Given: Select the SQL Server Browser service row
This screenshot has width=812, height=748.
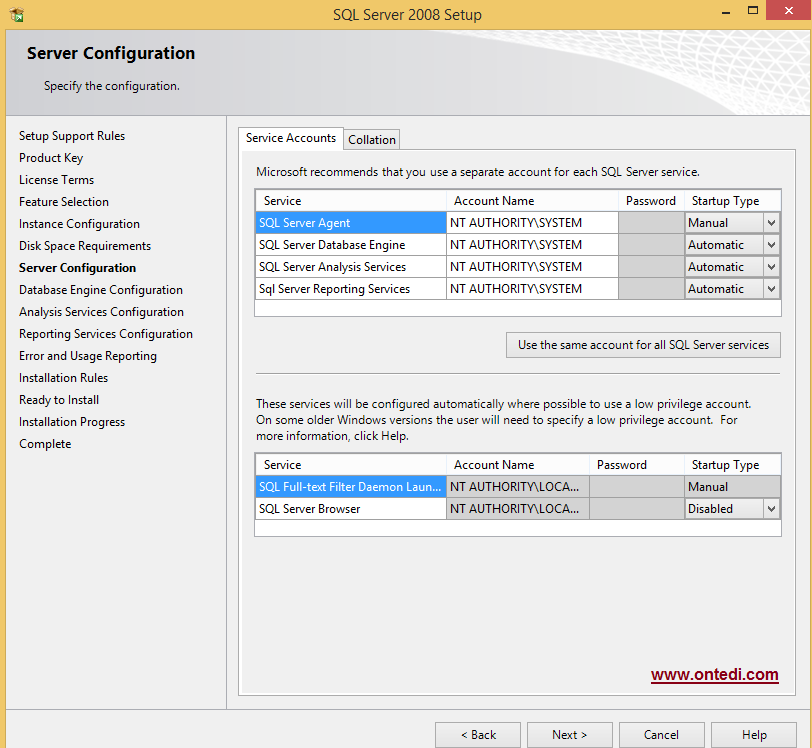Looking at the screenshot, I should click(x=351, y=509).
